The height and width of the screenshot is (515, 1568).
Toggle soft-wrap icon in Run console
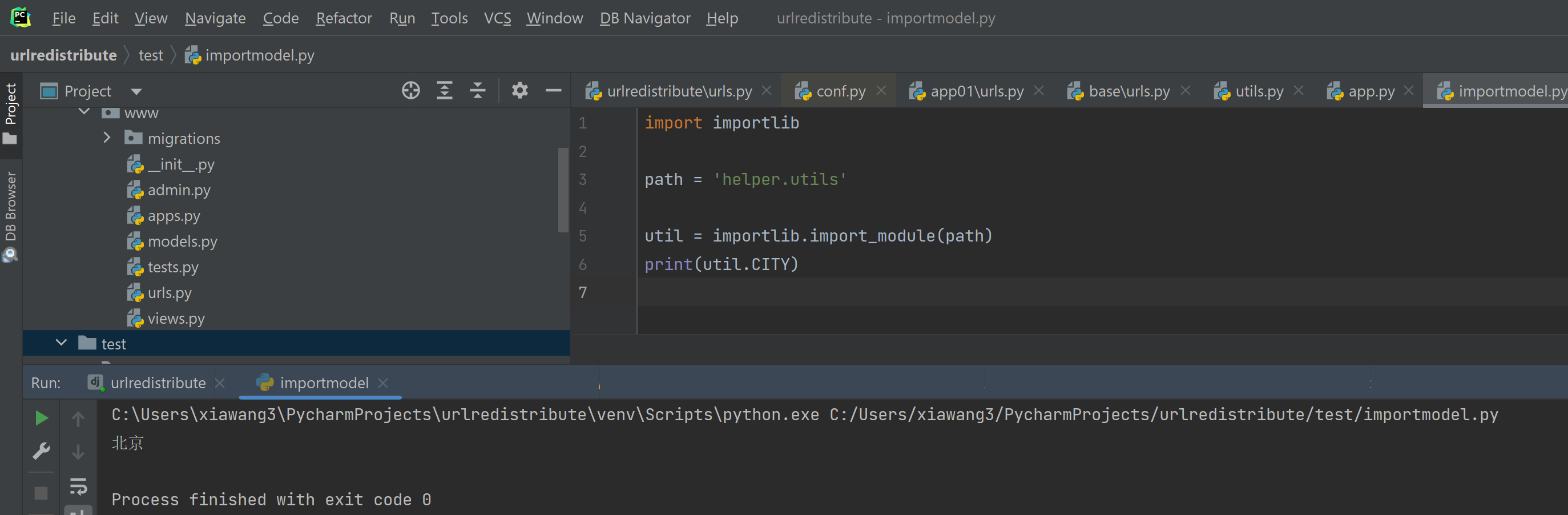point(79,486)
